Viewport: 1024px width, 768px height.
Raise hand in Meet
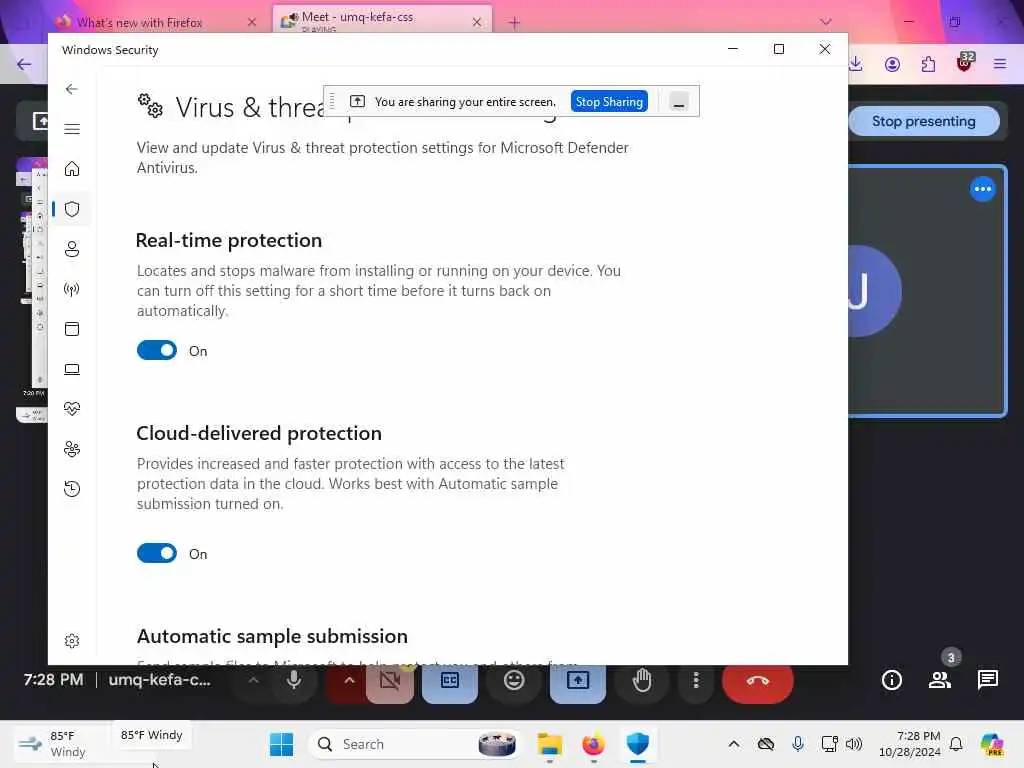[642, 680]
